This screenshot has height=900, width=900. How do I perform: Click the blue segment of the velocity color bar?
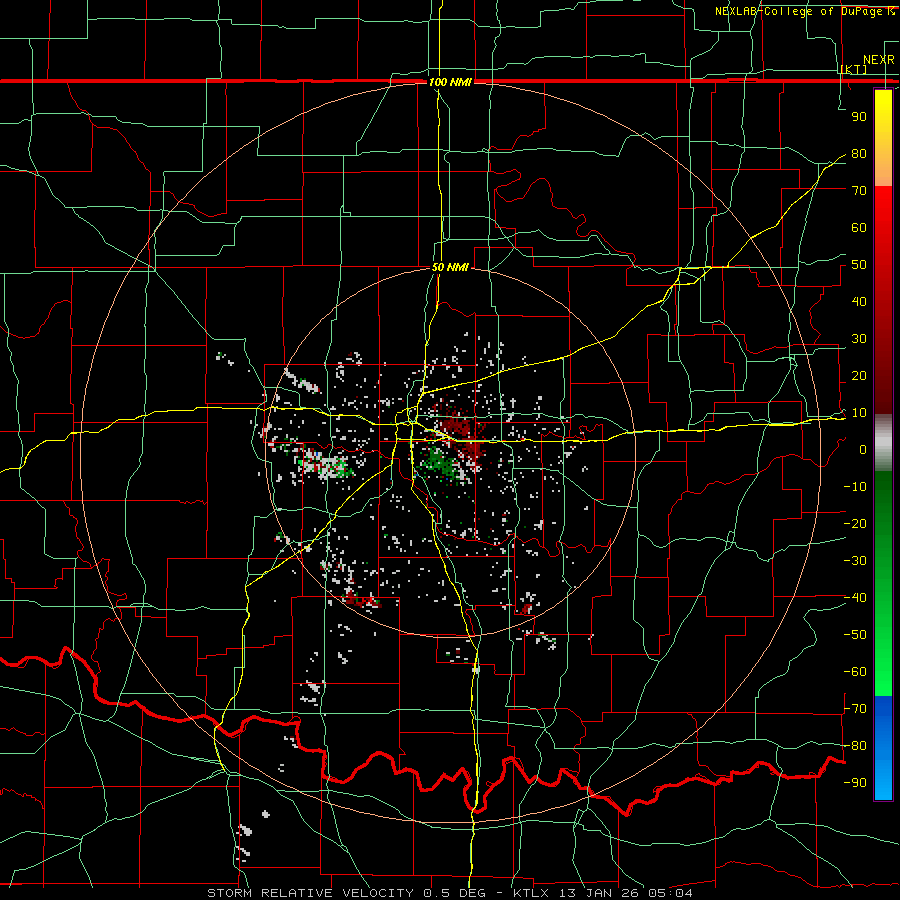point(883,748)
